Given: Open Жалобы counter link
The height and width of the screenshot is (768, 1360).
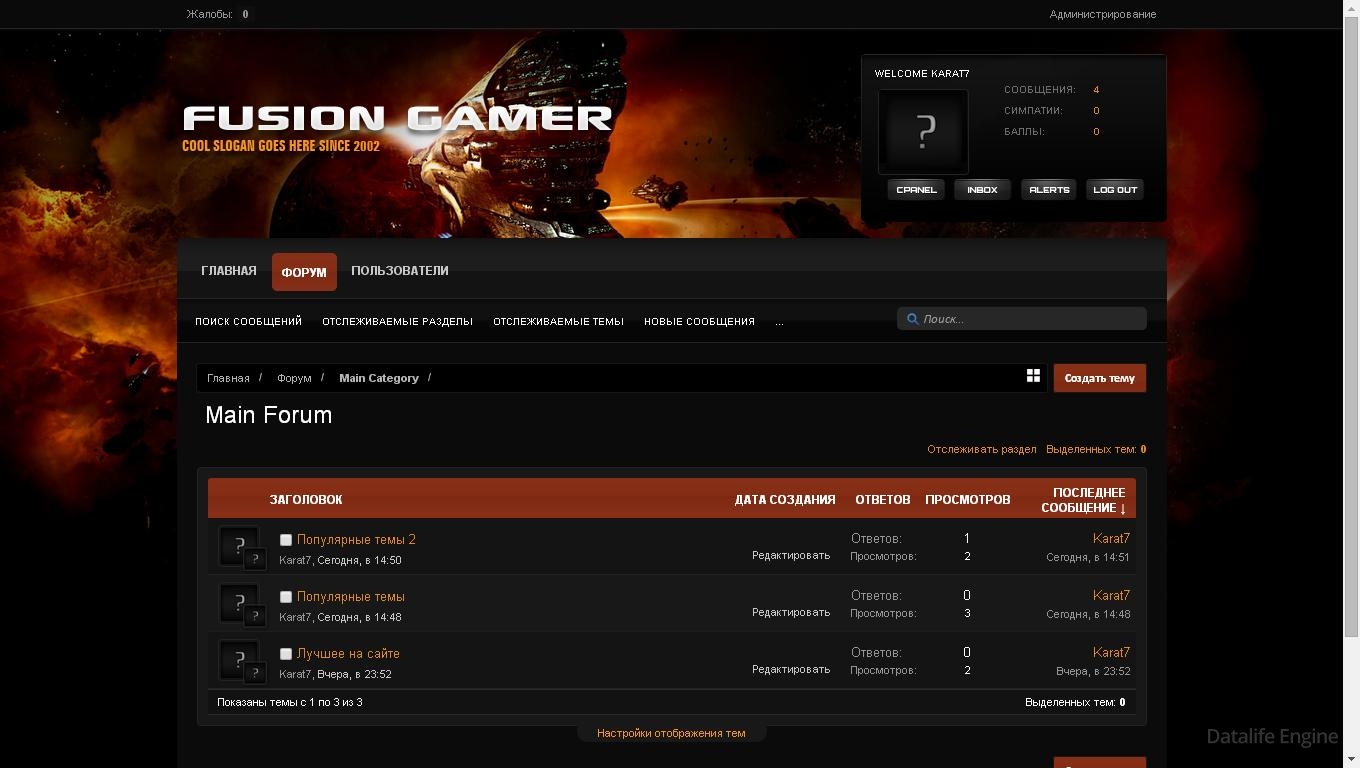Looking at the screenshot, I should point(218,14).
